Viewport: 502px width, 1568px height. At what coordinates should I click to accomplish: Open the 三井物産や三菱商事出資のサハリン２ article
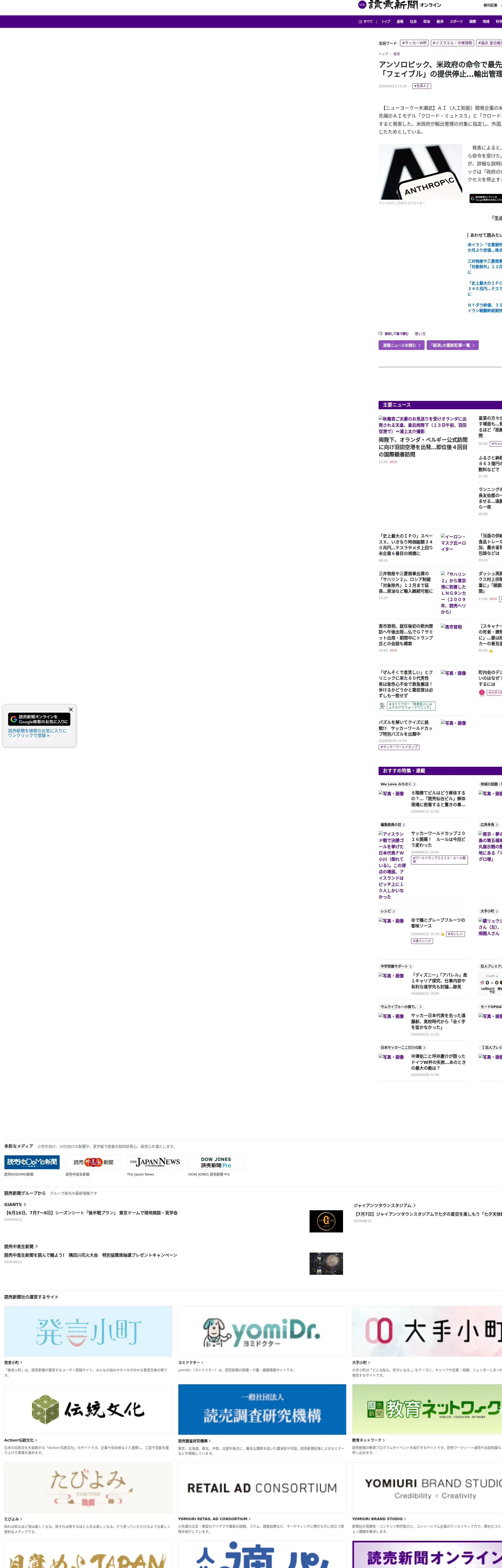[406, 583]
